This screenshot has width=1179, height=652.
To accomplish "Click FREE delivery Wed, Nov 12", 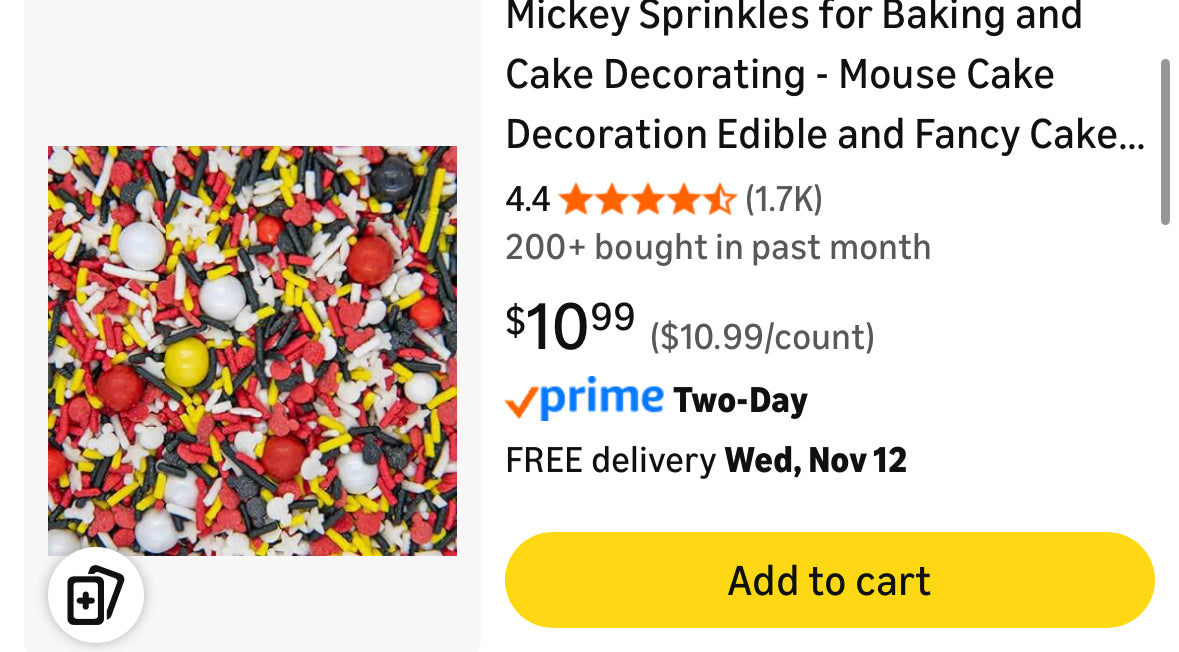I will tap(706, 459).
